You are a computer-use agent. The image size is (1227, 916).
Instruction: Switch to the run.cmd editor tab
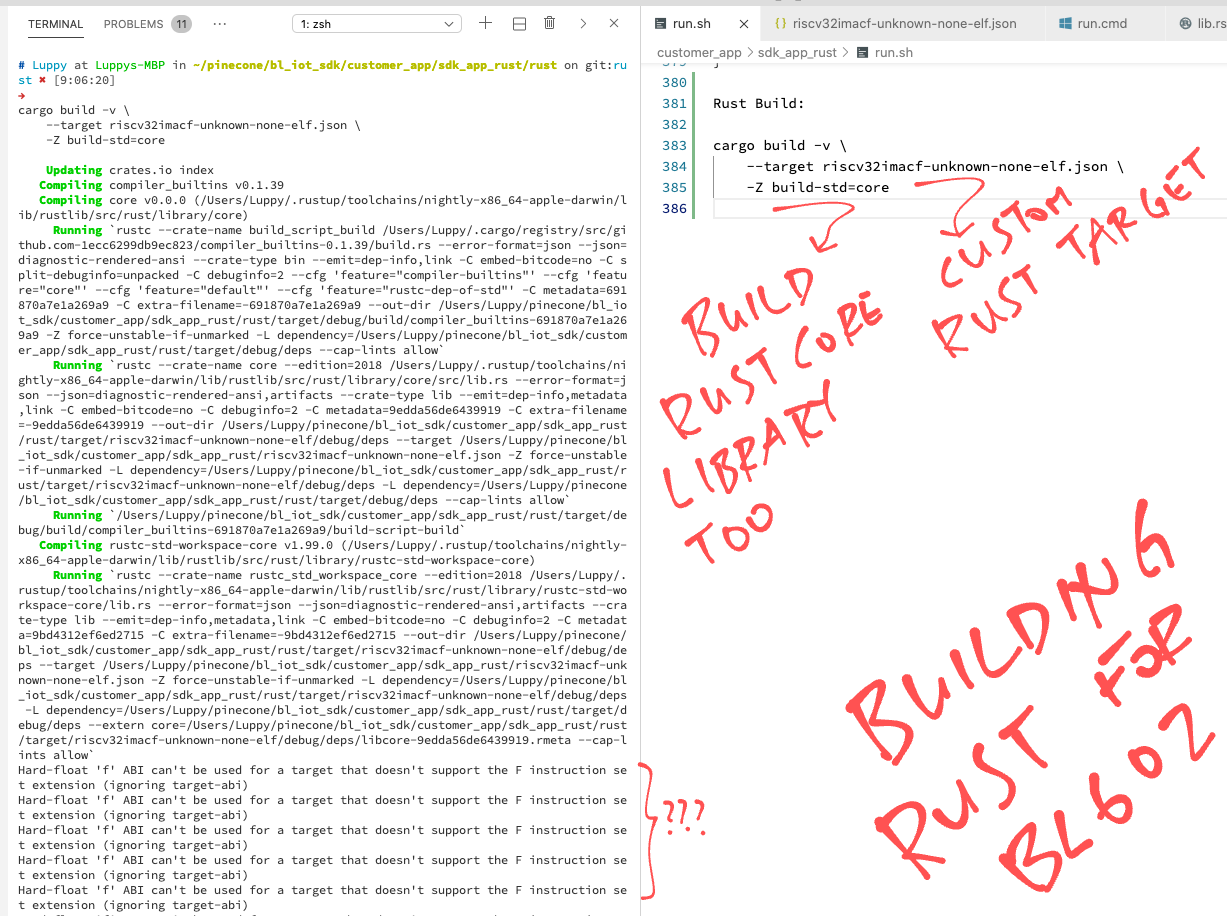[x=1102, y=23]
